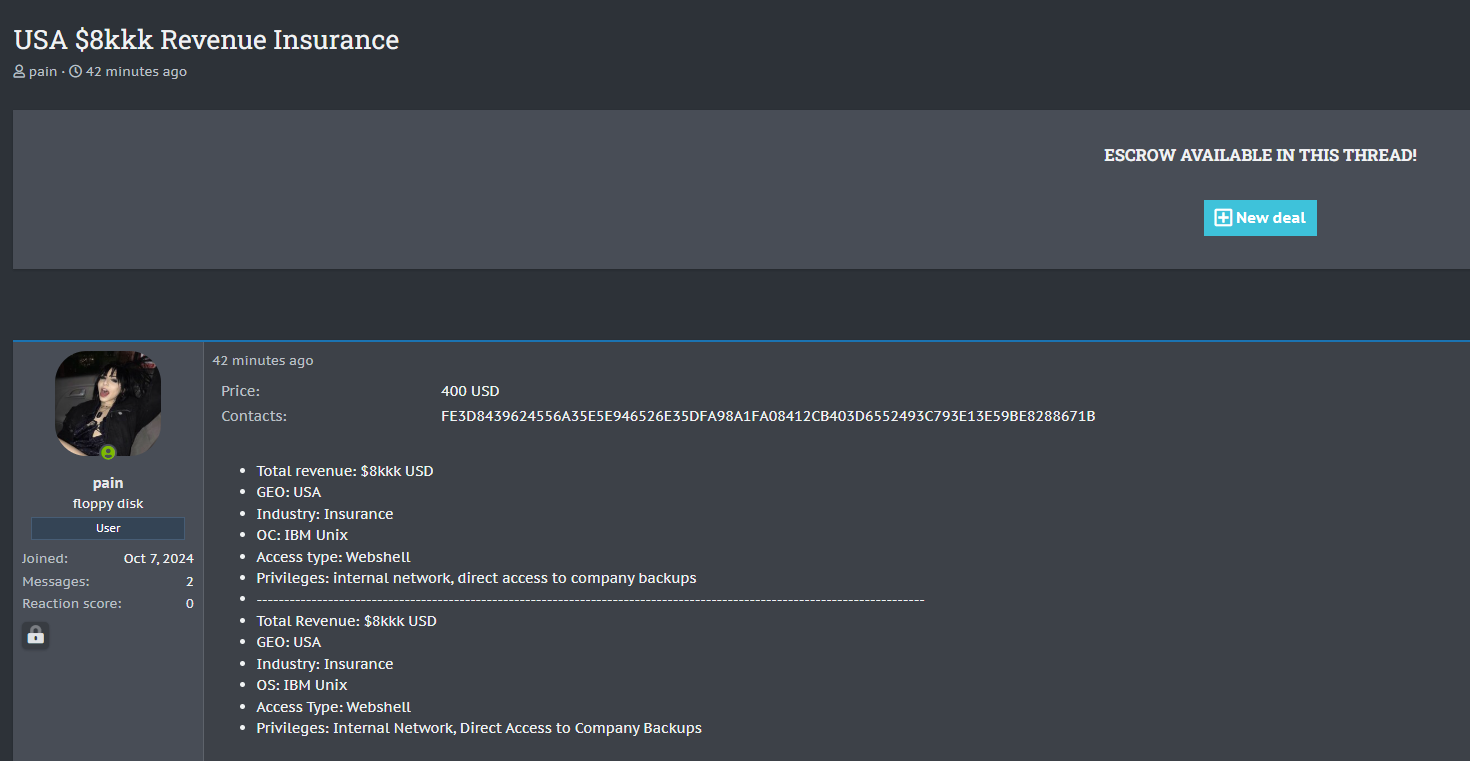
Task: Click the "User" rank banner
Action: tap(108, 528)
